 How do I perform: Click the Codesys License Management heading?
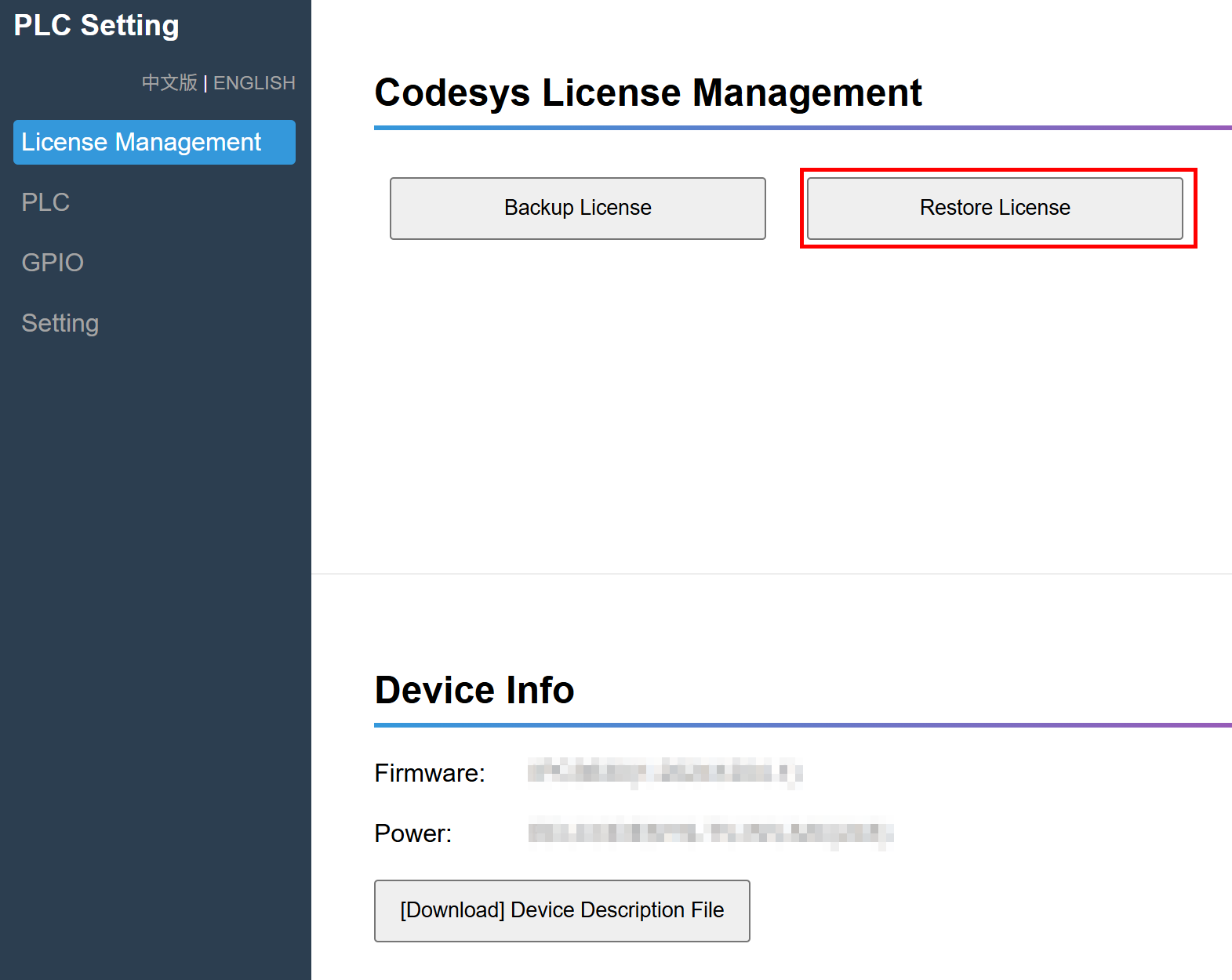(648, 93)
